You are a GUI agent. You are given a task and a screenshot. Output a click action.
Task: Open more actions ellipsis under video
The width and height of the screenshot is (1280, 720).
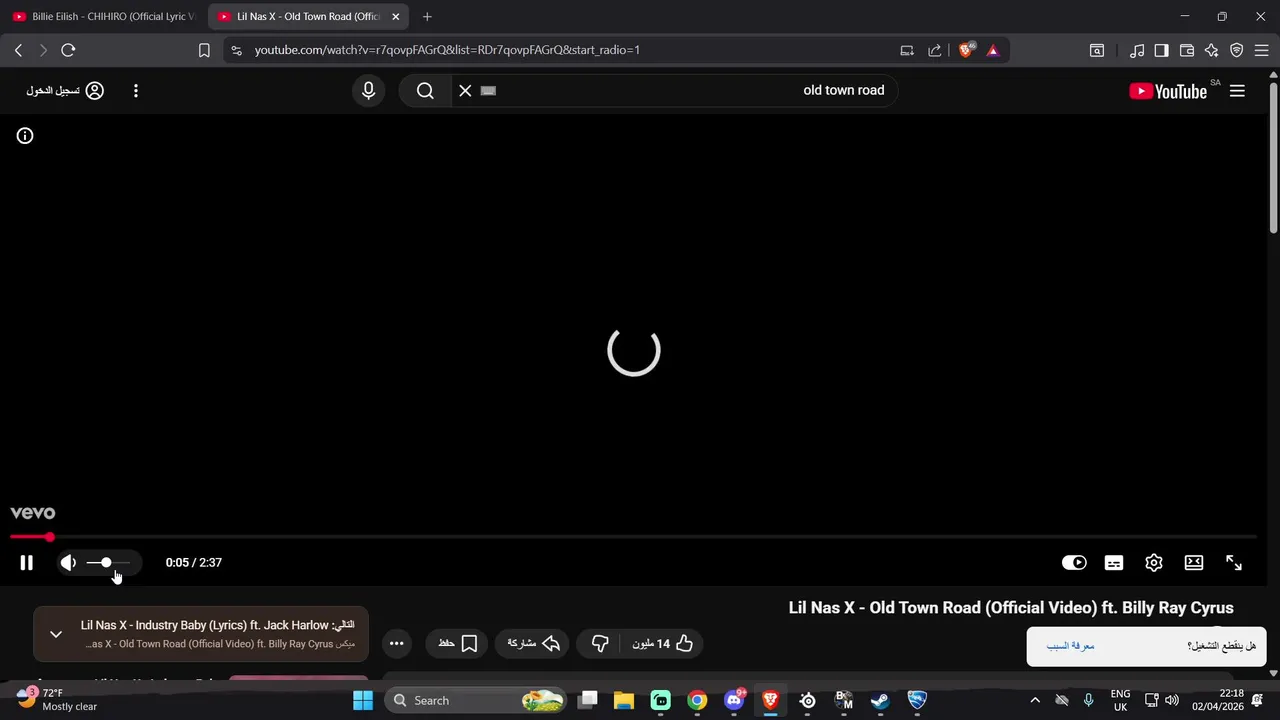[x=397, y=644]
